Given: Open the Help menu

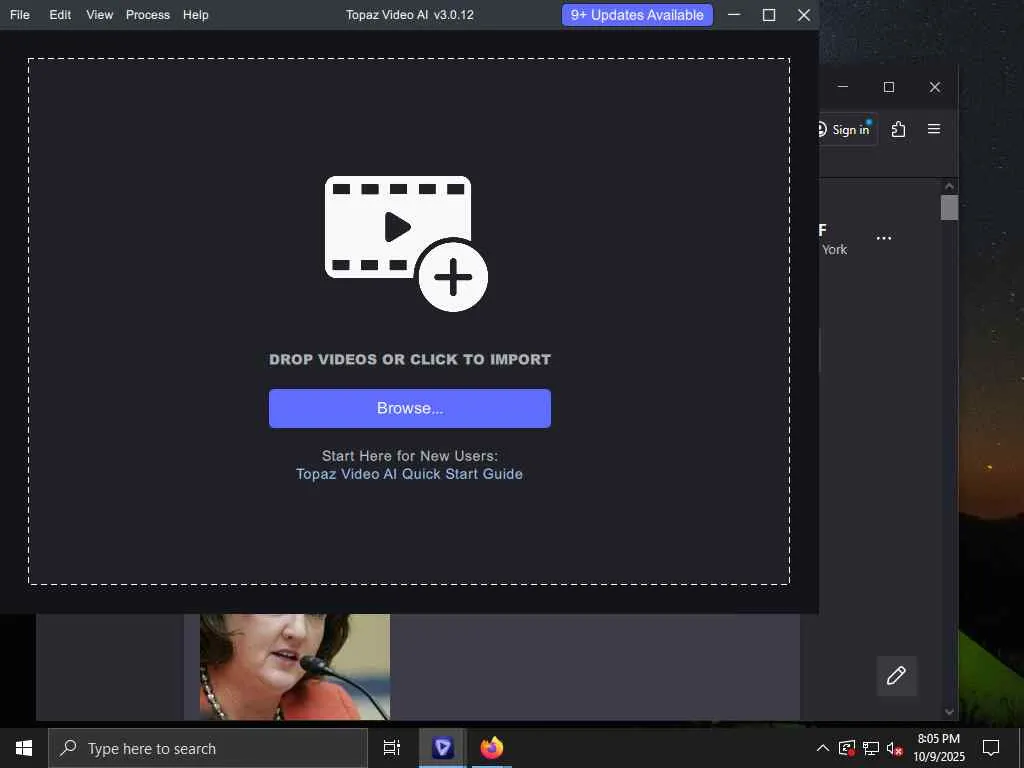Looking at the screenshot, I should pos(195,14).
